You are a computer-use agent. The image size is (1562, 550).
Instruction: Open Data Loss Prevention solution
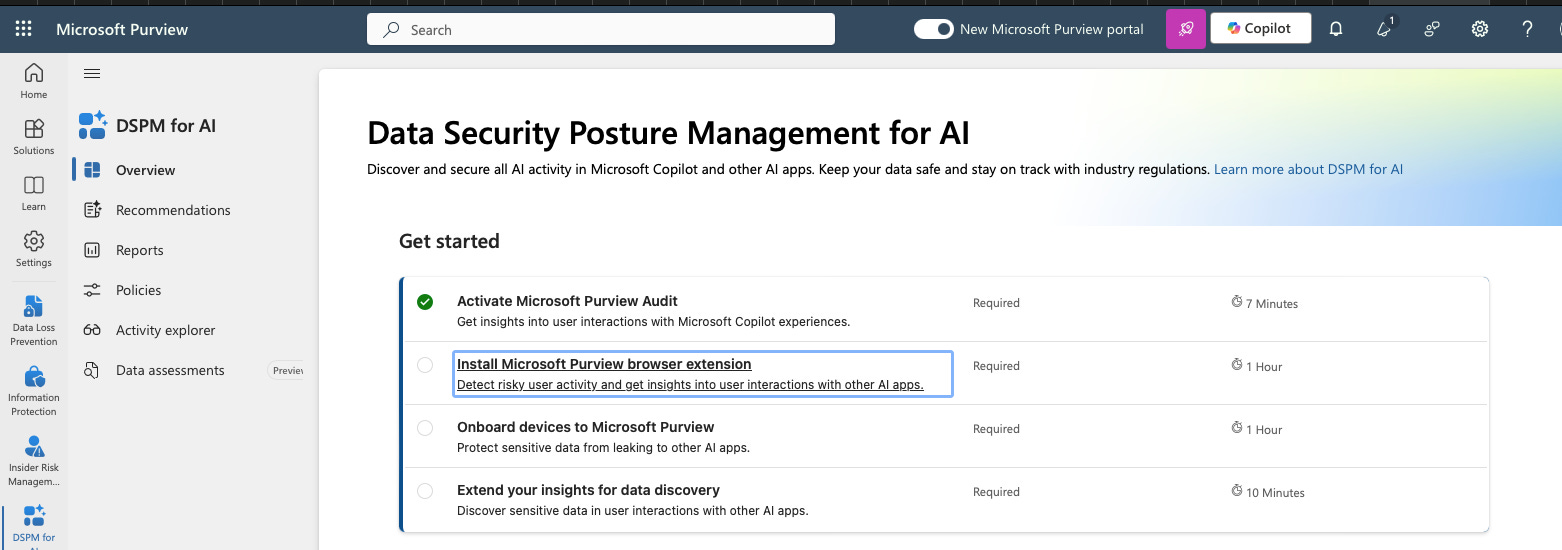(34, 320)
